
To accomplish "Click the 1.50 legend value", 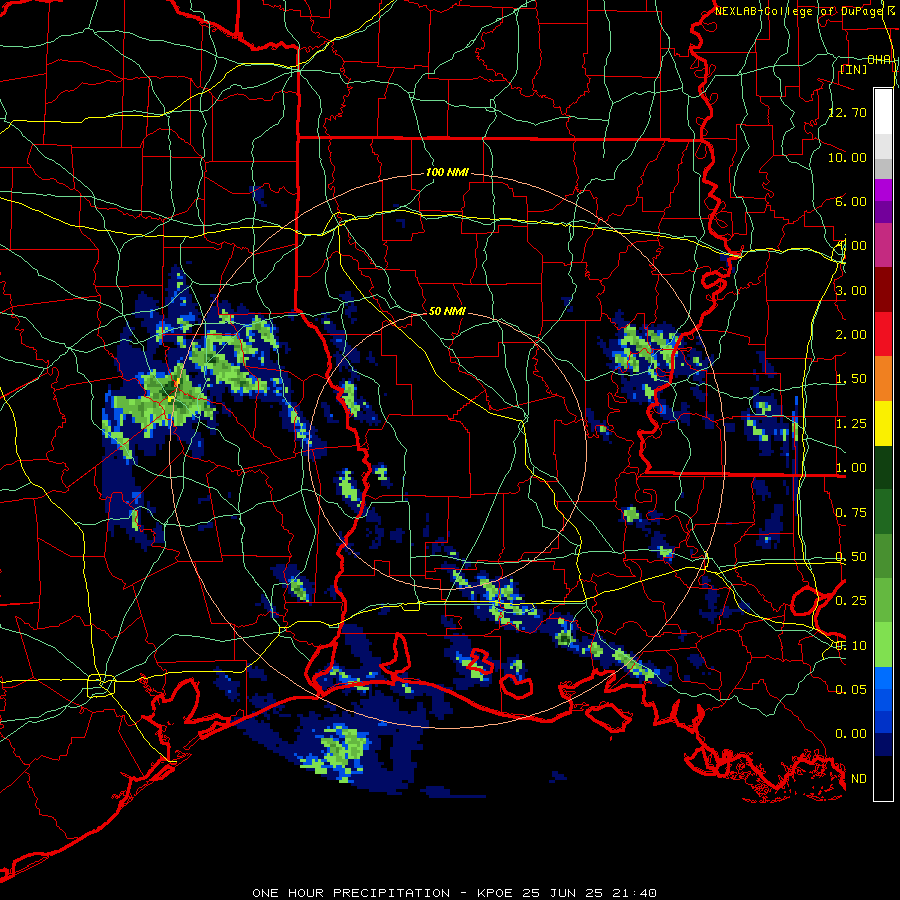I will pos(851,379).
